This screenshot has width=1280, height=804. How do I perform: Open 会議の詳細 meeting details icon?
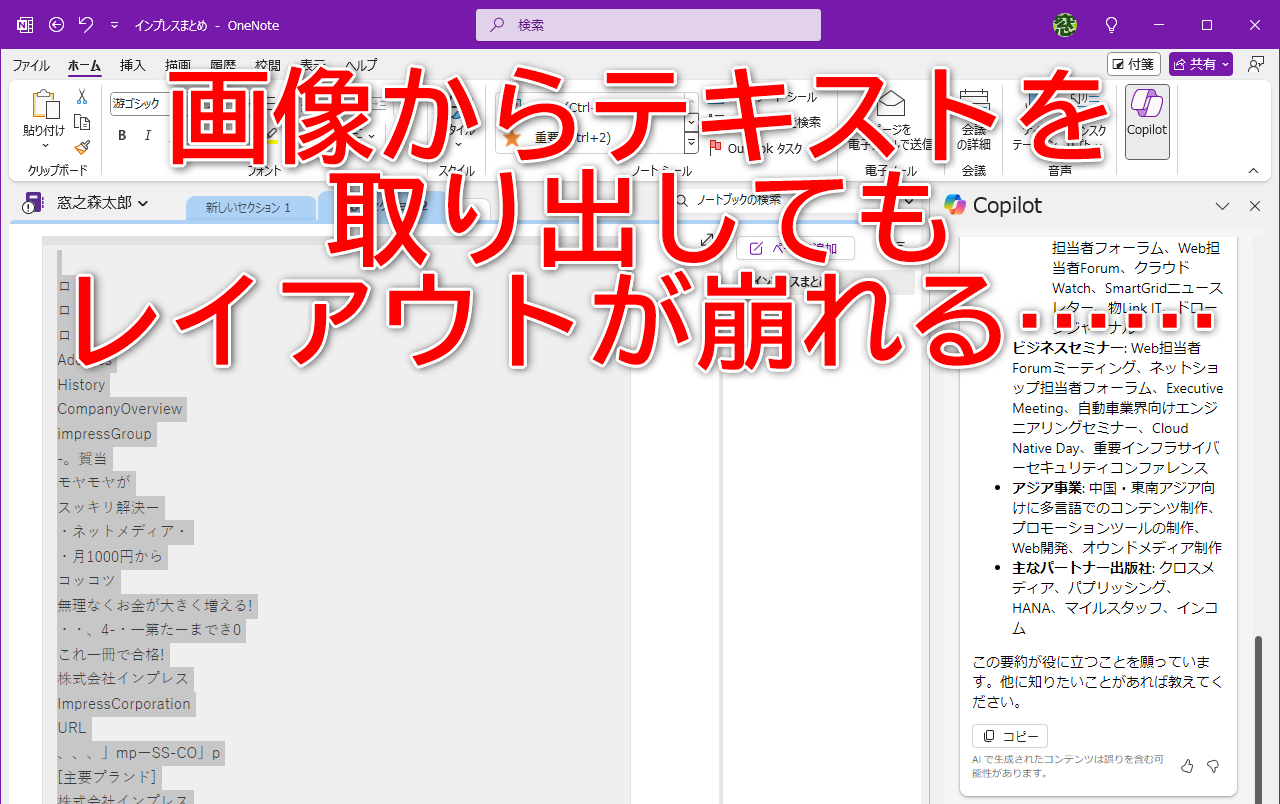(x=975, y=115)
